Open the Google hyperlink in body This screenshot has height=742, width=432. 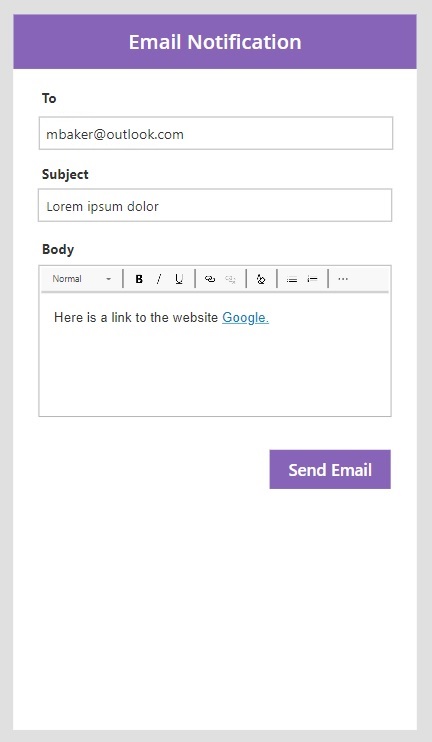[245, 318]
